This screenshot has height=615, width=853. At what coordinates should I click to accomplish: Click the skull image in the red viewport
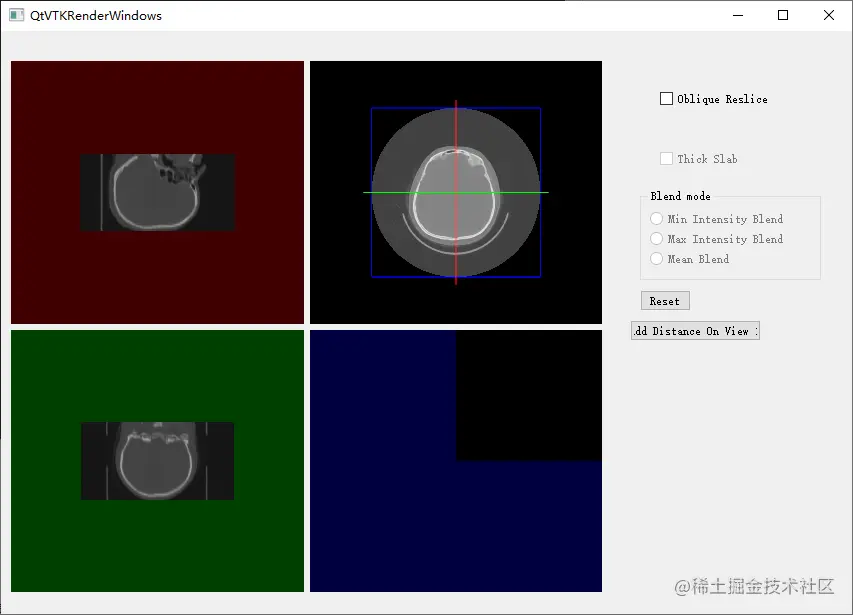coord(156,192)
